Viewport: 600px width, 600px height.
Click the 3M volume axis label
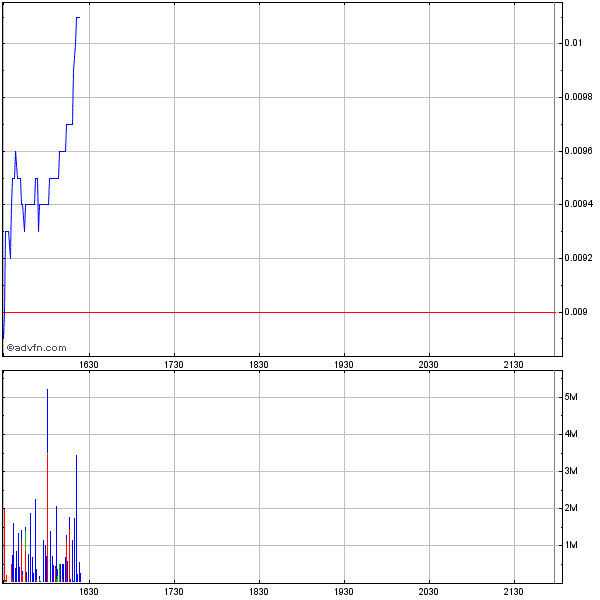(x=571, y=471)
